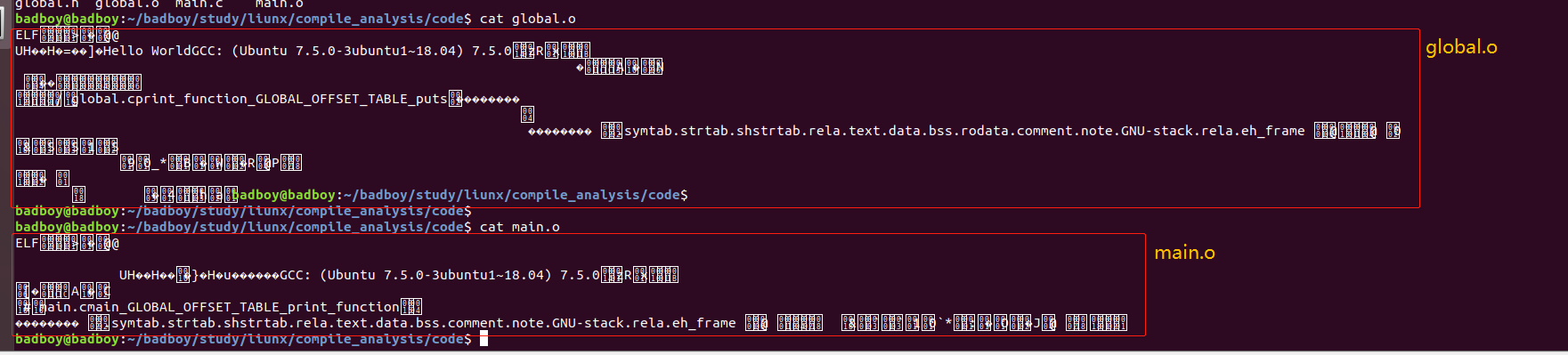Click the empty prompt line above 'cat main.o'
Image resolution: width=1568 pixels, height=355 pixels.
point(243,211)
